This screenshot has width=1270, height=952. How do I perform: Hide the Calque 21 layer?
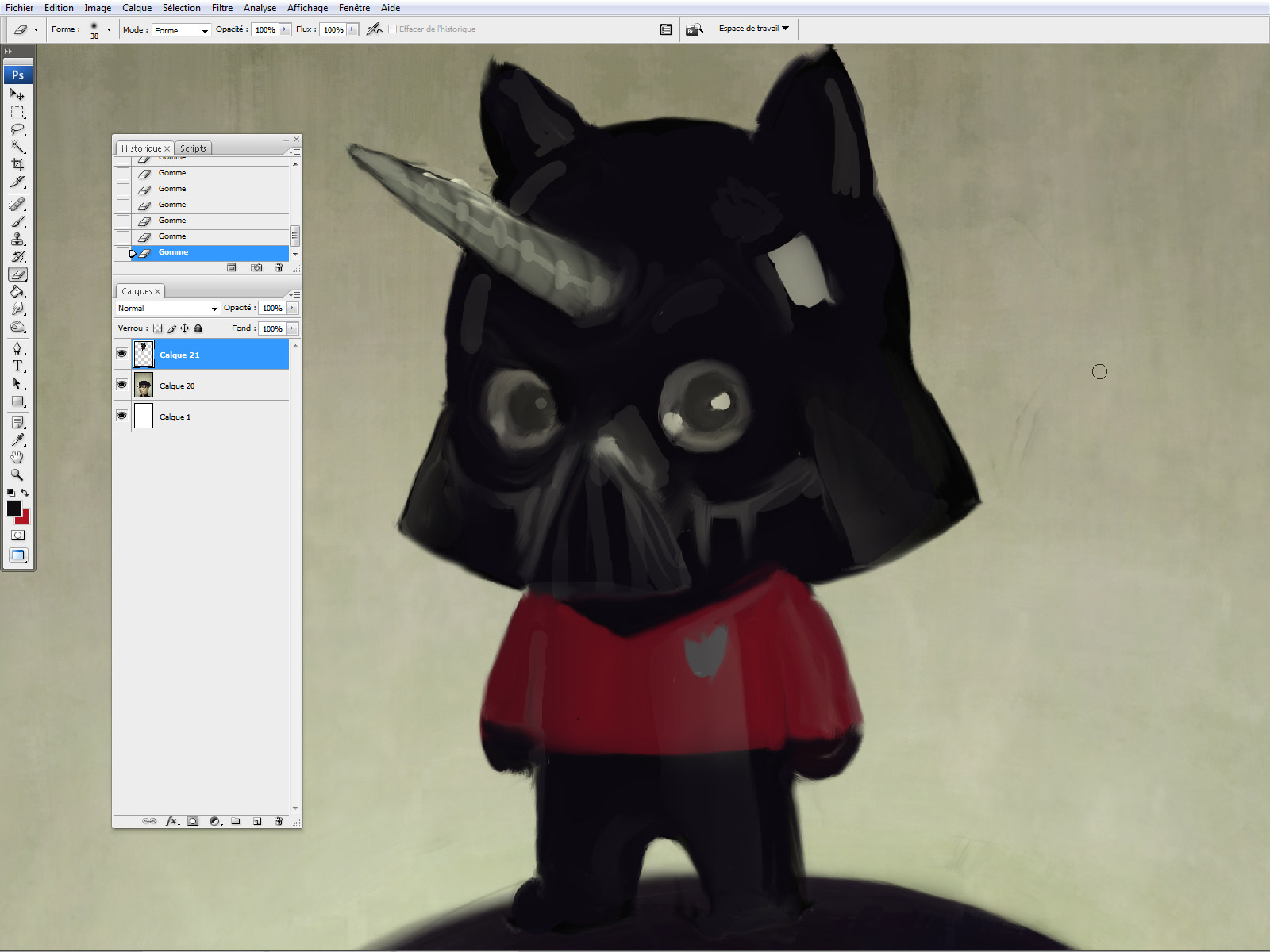pyautogui.click(x=121, y=354)
